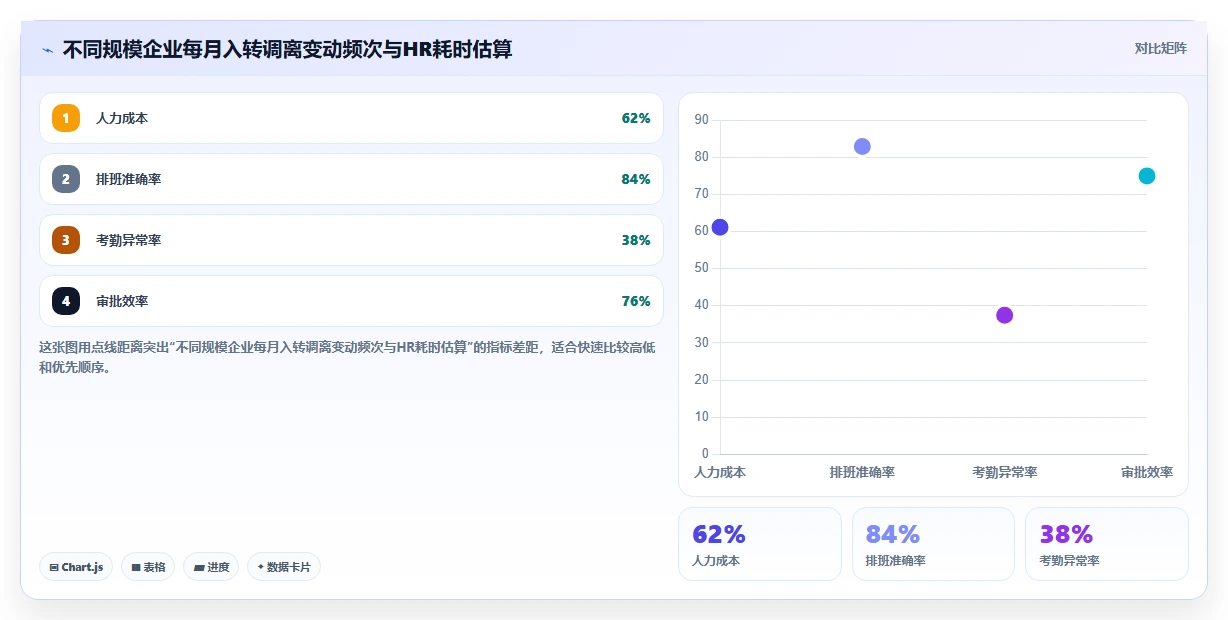This screenshot has width=1228, height=620.
Task: Click the chart description paragraph
Action: [x=347, y=357]
